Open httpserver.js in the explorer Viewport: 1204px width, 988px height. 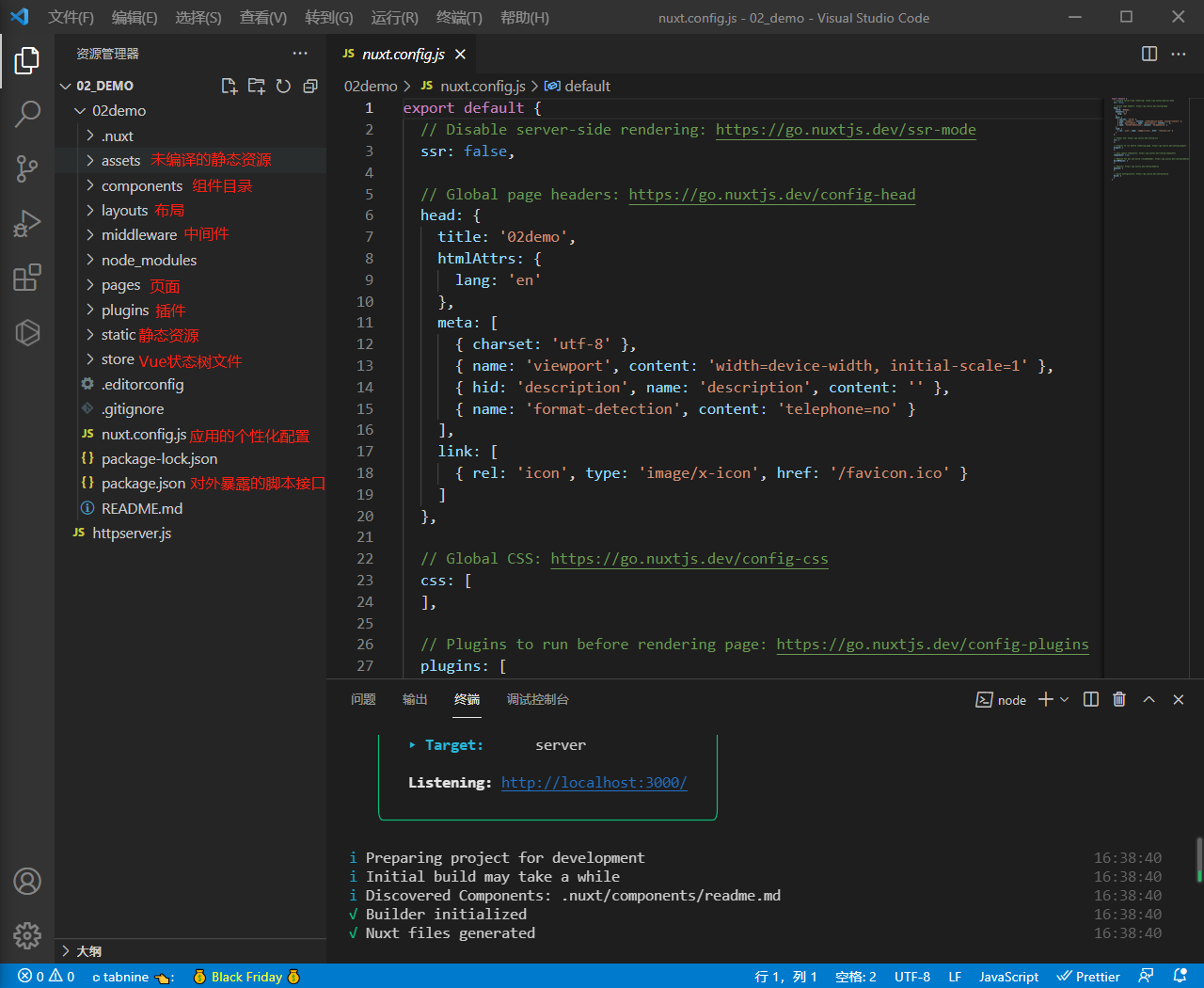[190, 534]
